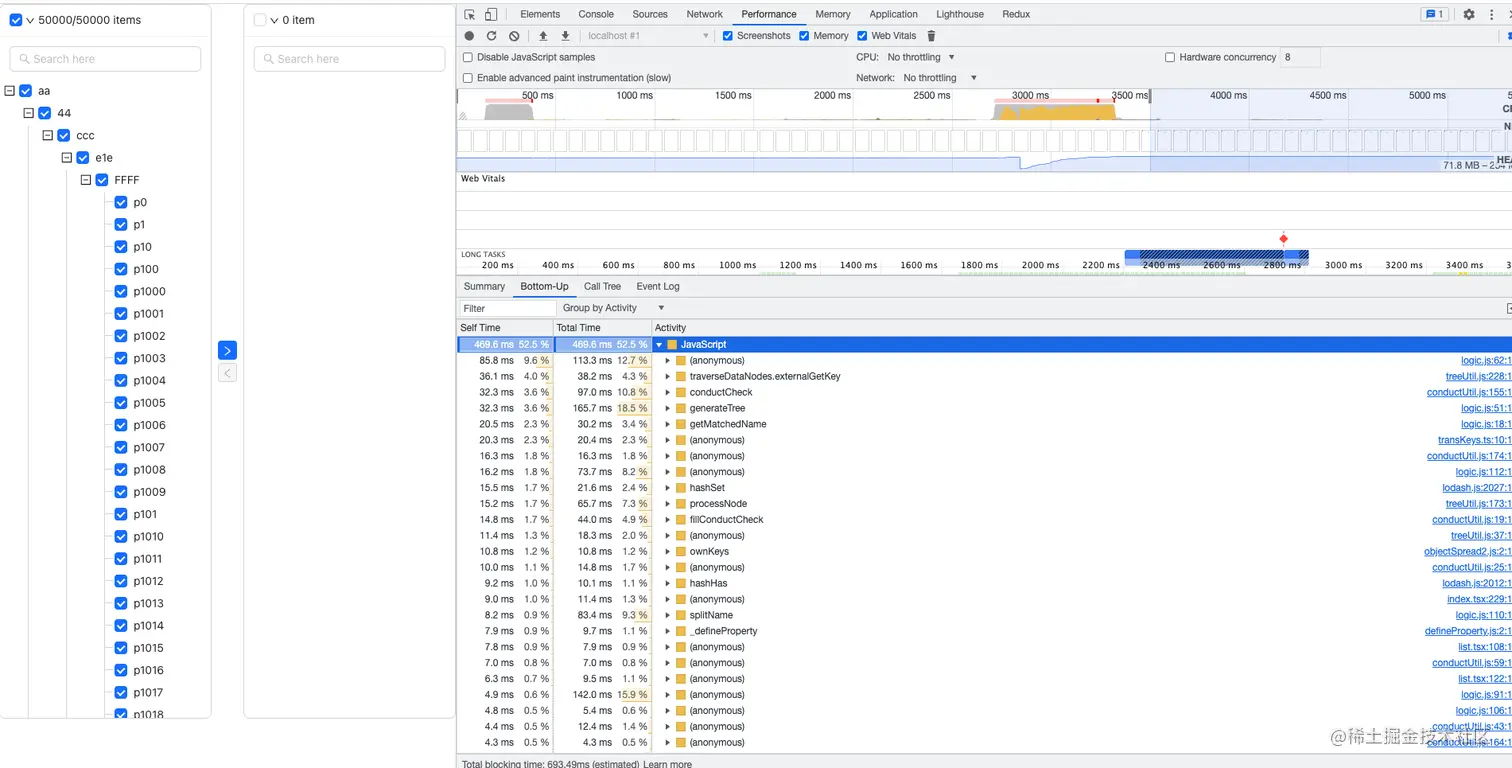Click the red marker on the timeline

point(1283,239)
